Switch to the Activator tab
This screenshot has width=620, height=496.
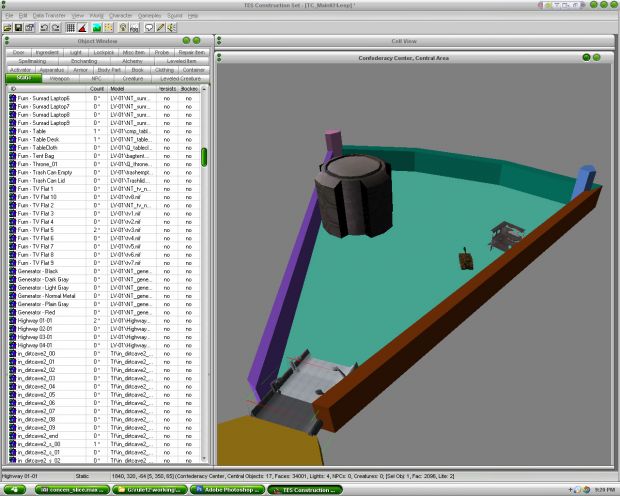[x=20, y=70]
